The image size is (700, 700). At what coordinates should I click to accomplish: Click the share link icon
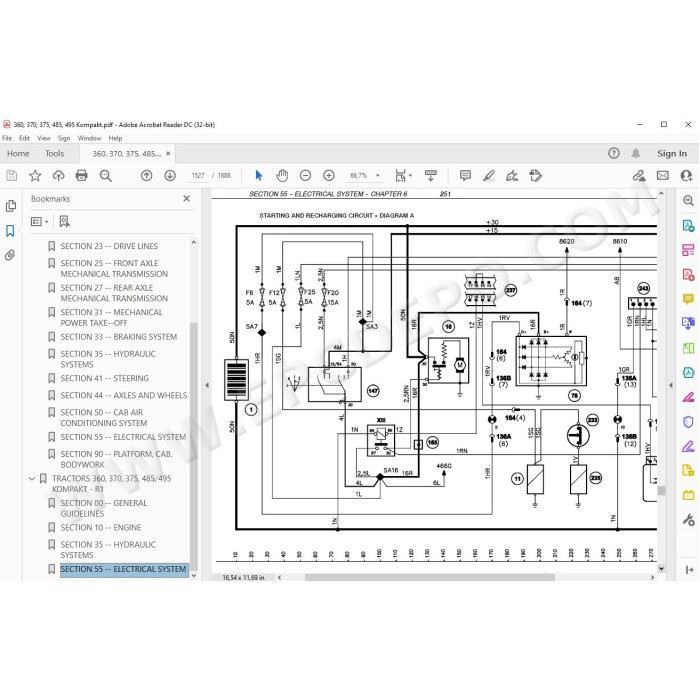639,175
